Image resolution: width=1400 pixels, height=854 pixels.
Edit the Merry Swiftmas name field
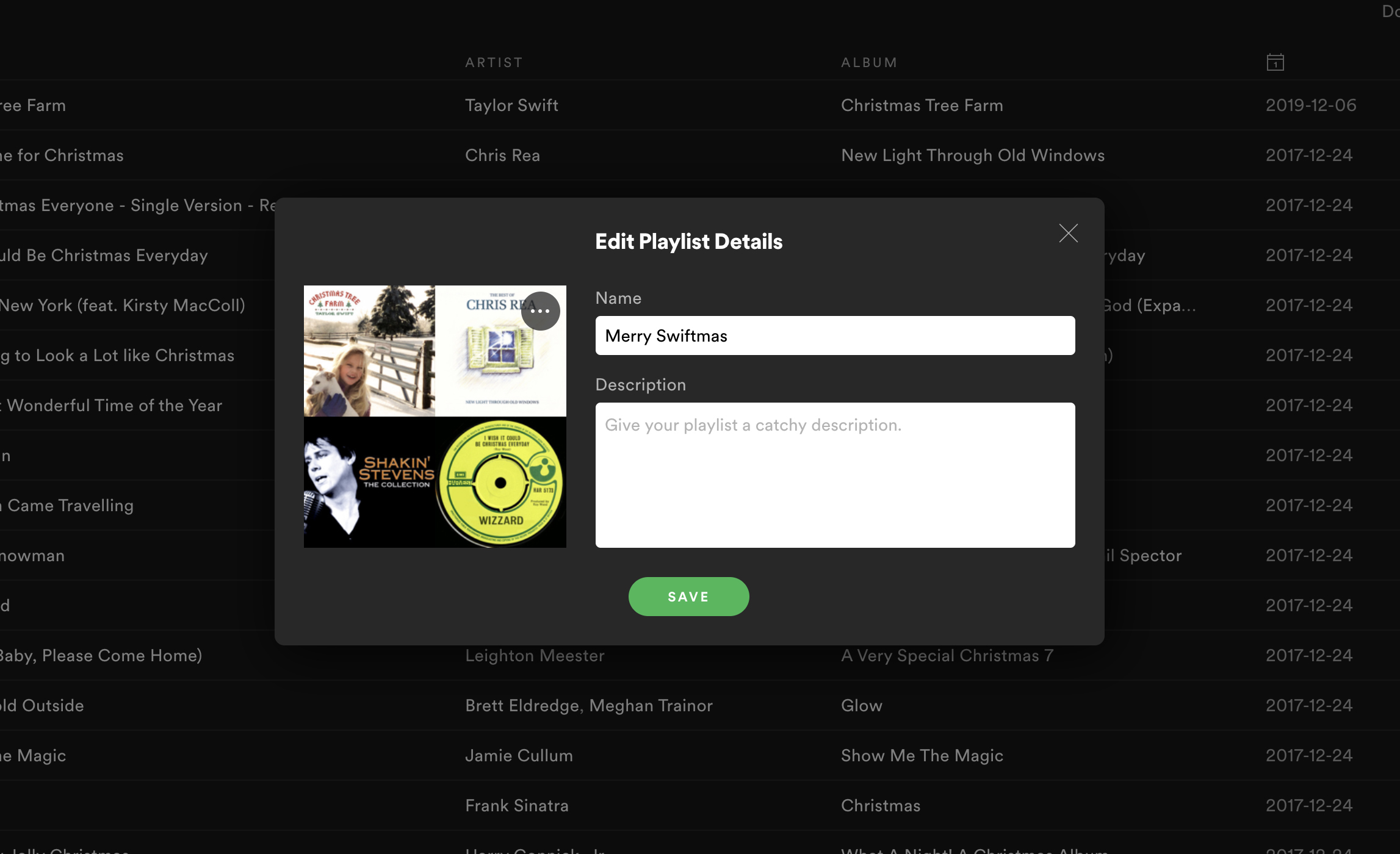[x=835, y=335]
